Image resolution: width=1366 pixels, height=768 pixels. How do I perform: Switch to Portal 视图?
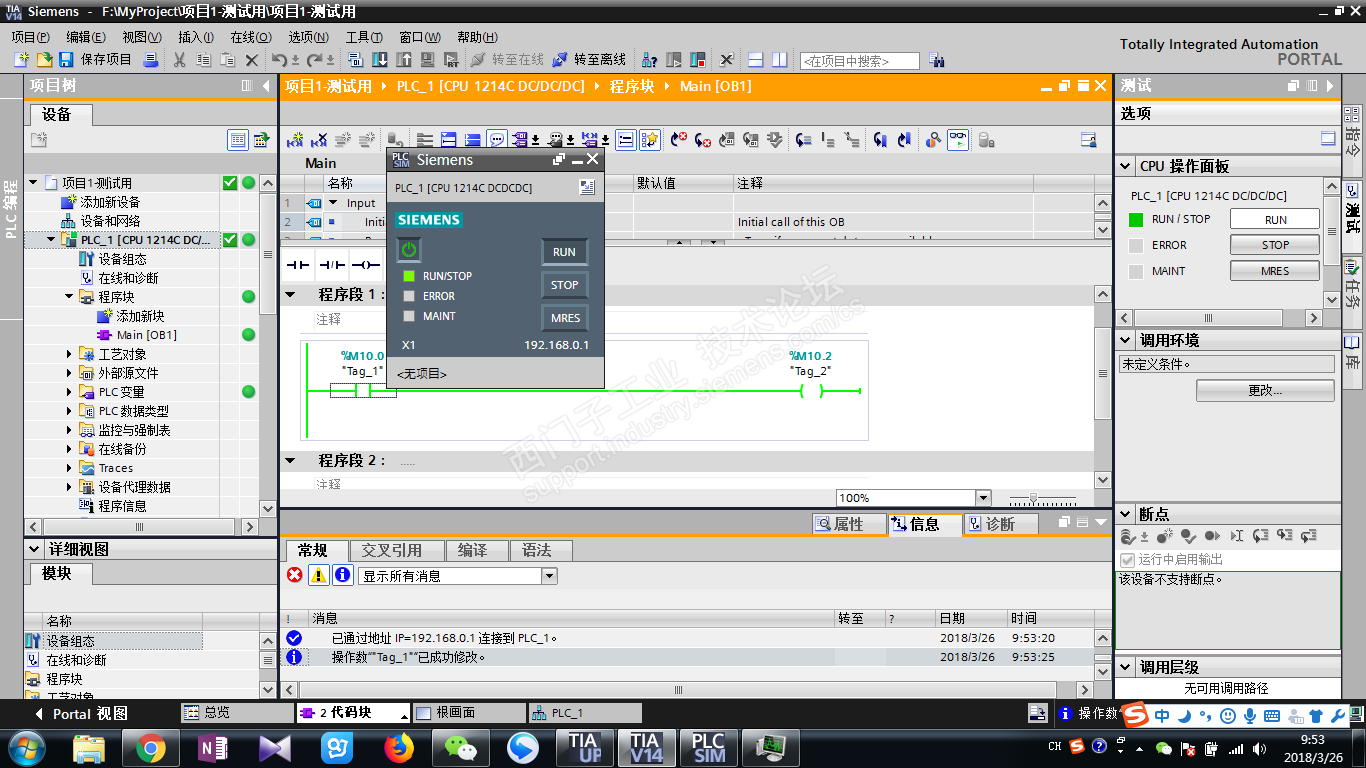click(x=81, y=713)
